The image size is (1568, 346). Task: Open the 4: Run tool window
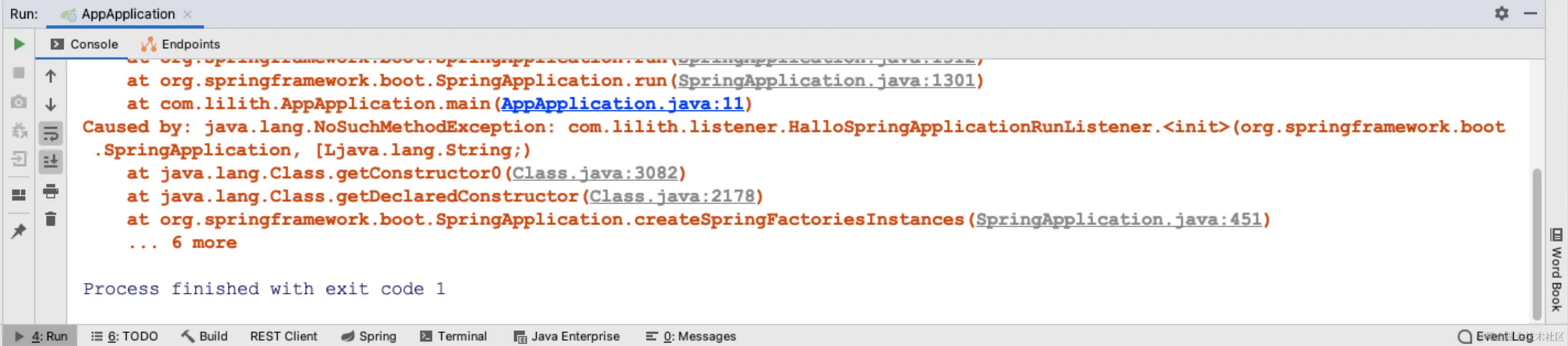point(41,336)
